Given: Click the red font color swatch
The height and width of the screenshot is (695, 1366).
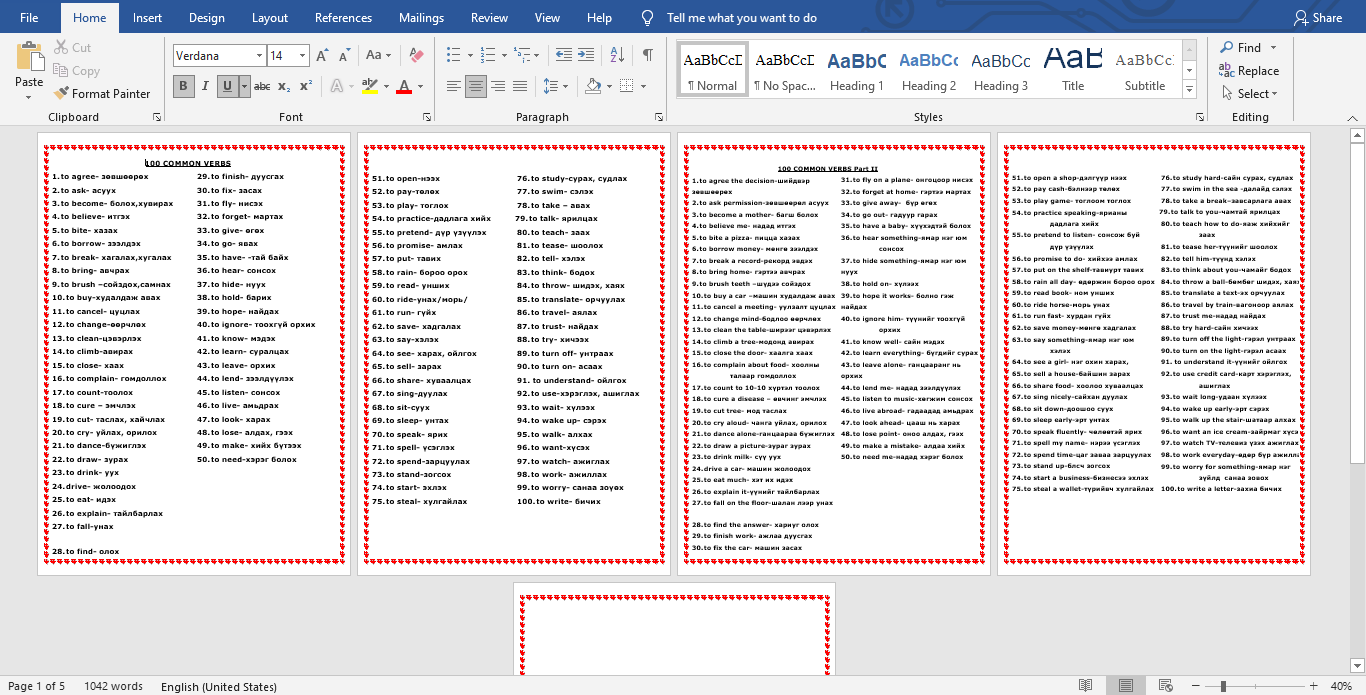Looking at the screenshot, I should point(404,87).
